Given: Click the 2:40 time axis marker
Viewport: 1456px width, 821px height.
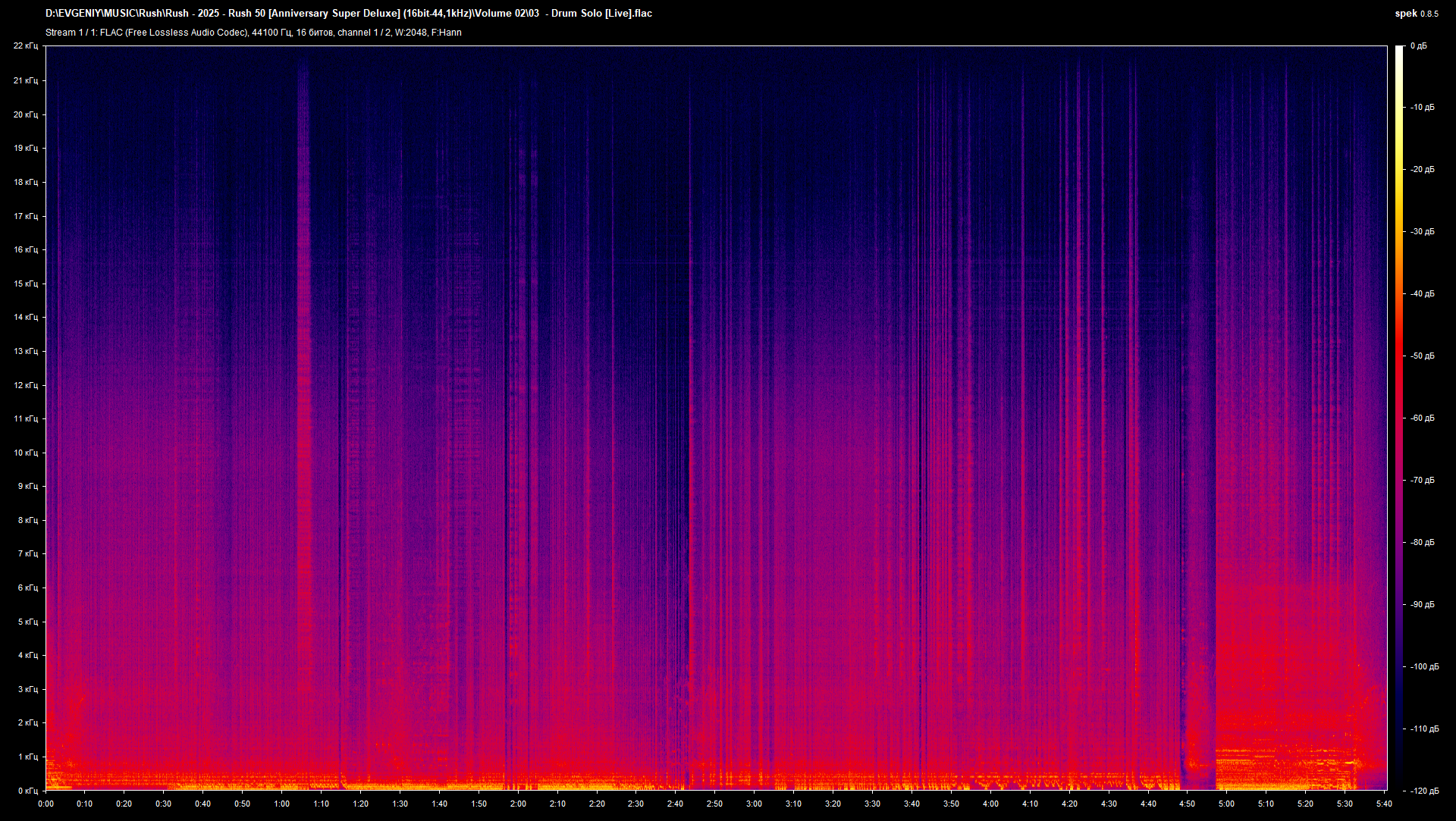Looking at the screenshot, I should coord(675,804).
